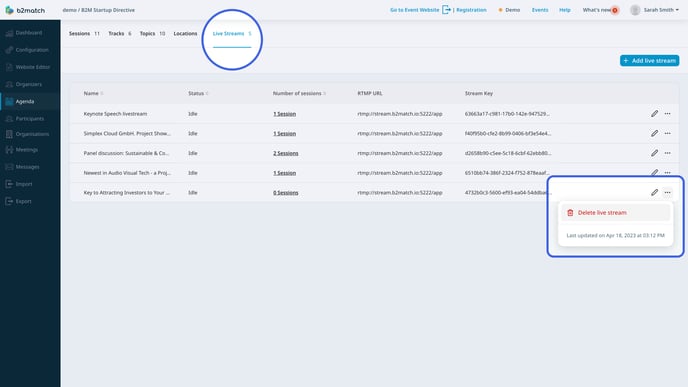Select the Live Streams tab
Image resolution: width=688 pixels, height=387 pixels.
click(x=232, y=33)
